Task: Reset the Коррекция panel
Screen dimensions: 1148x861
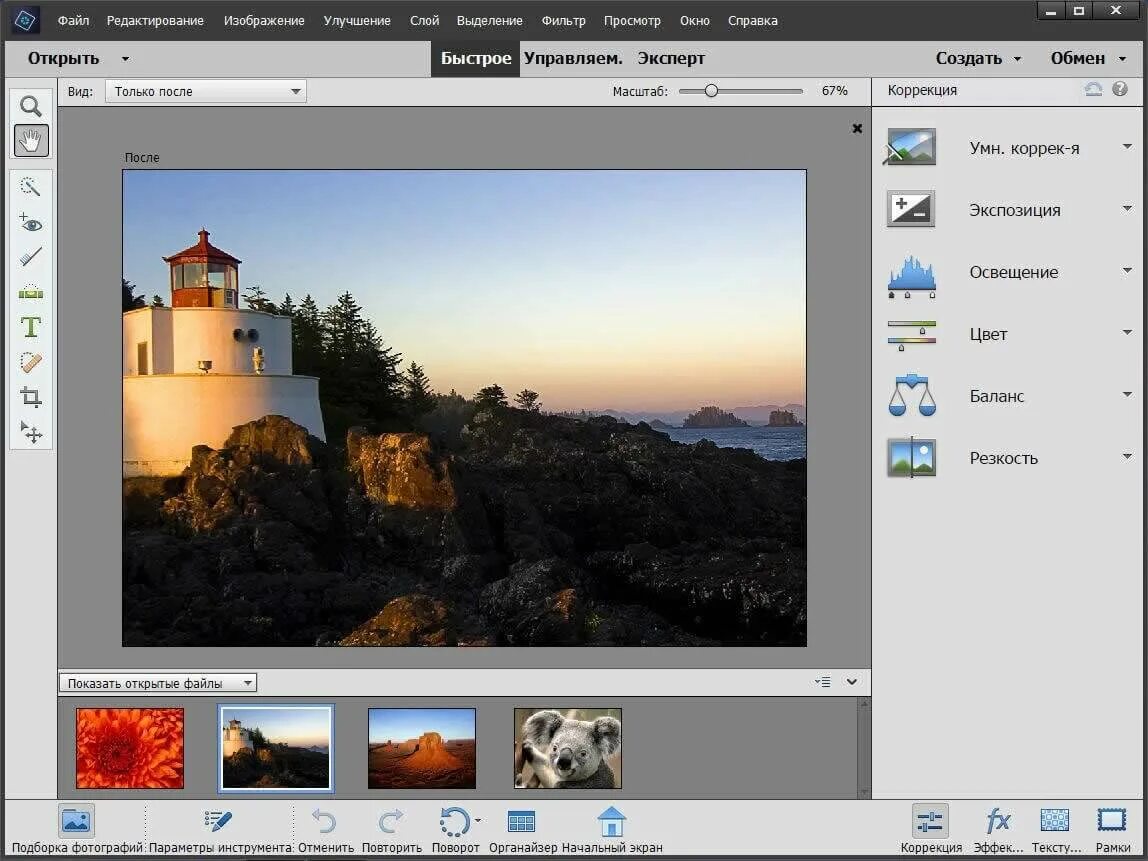Action: pyautogui.click(x=1093, y=89)
